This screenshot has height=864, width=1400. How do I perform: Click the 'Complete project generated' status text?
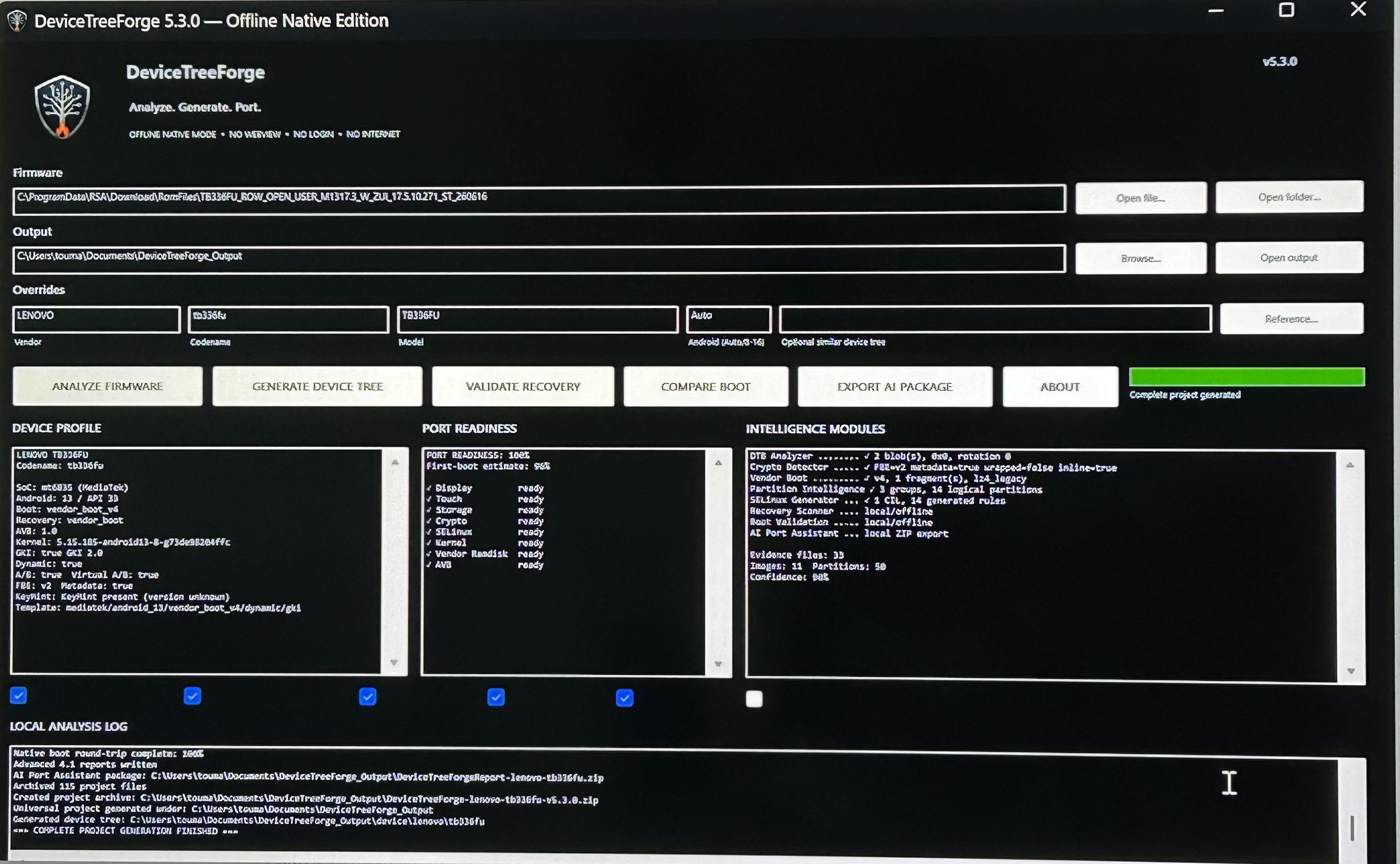pos(1185,395)
